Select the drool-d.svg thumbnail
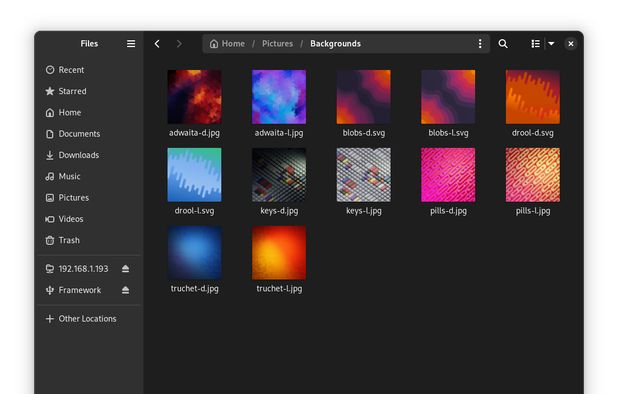Viewport: 618px width, 394px height. point(533,97)
